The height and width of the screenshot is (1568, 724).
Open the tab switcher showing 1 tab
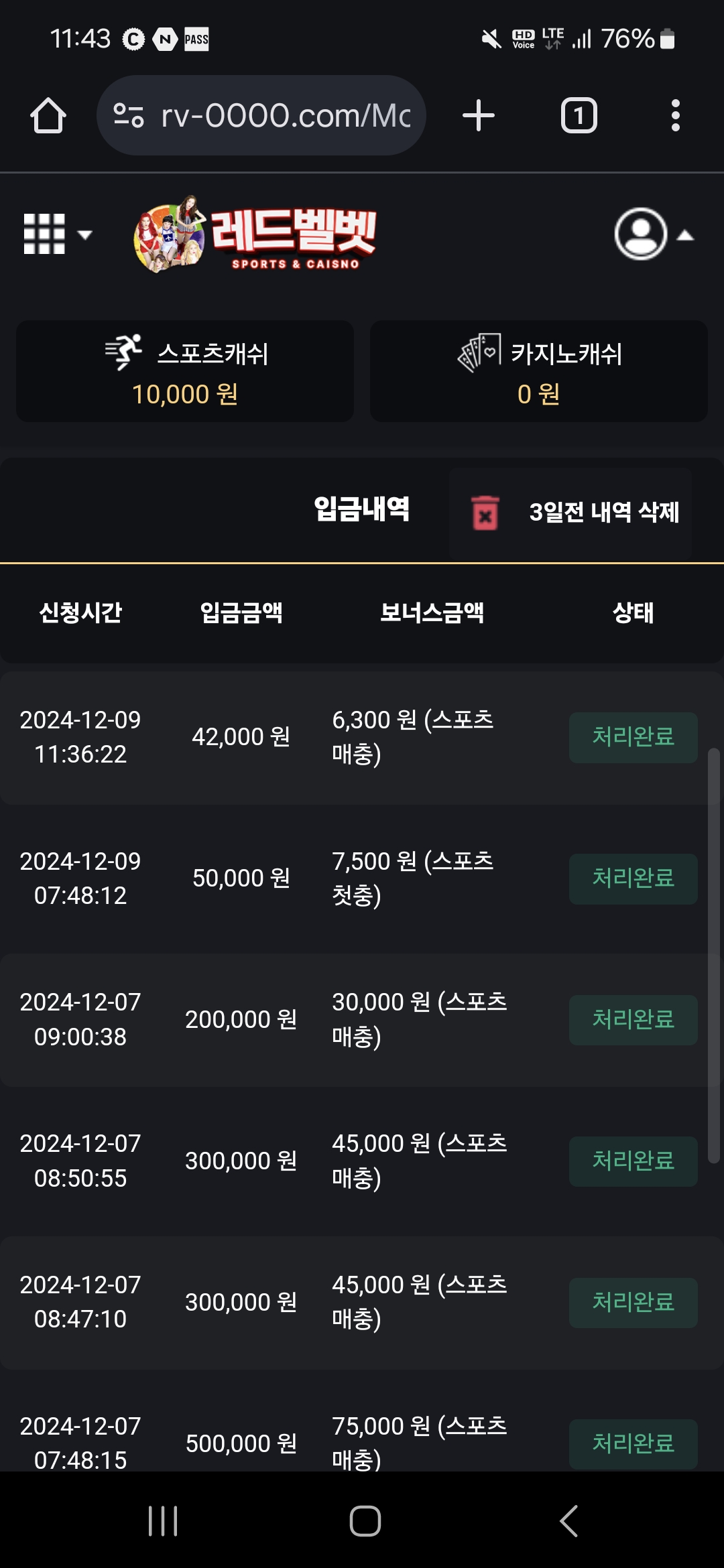click(x=579, y=116)
